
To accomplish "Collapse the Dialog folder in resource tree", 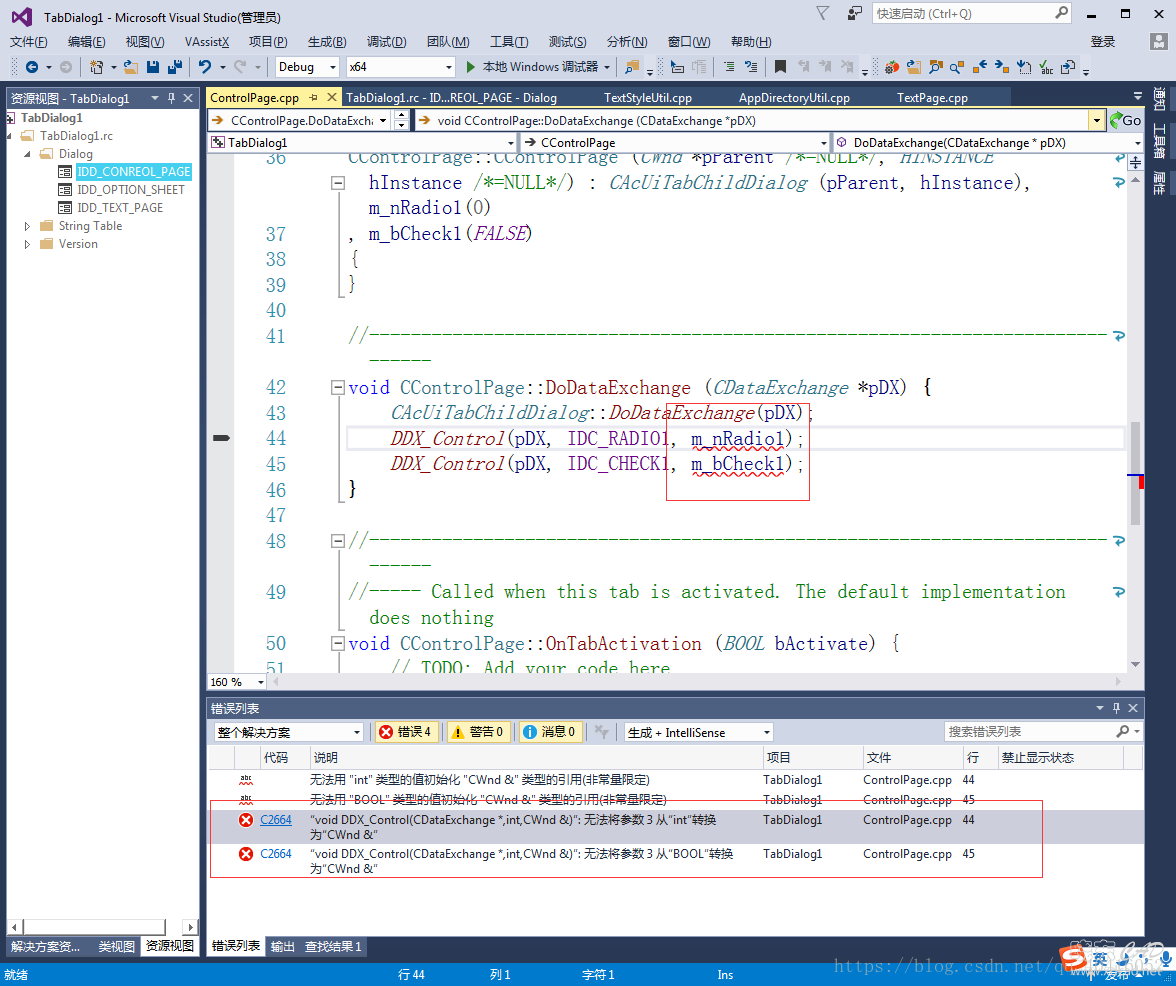I will (27, 154).
